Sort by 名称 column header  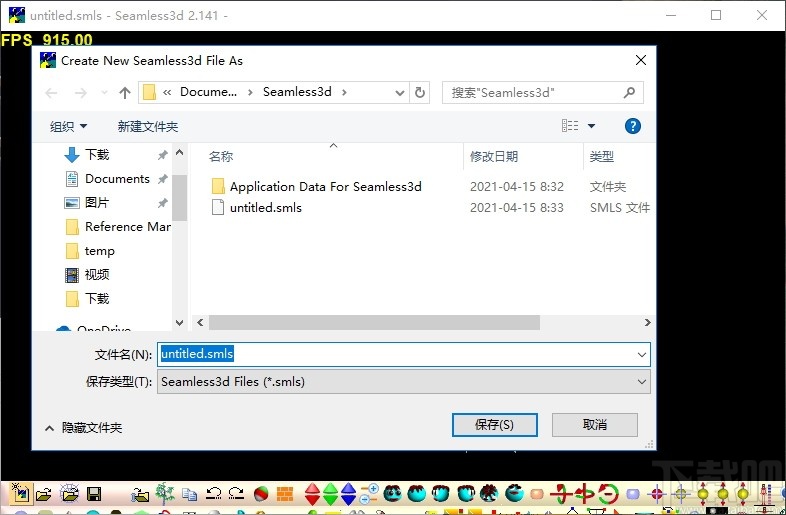click(221, 156)
